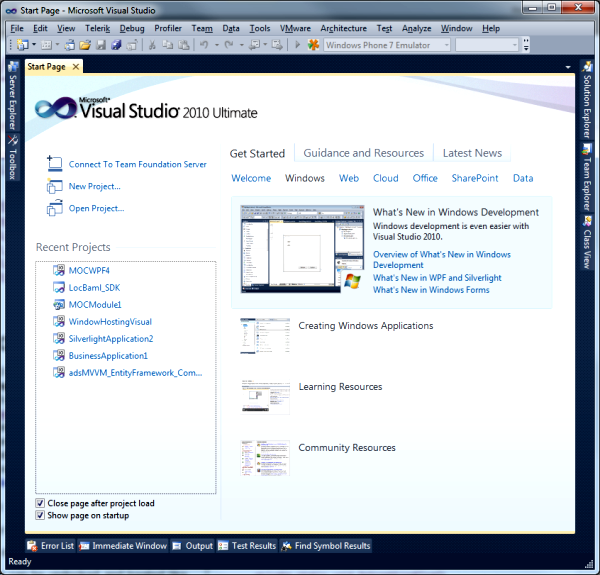Close the Start Page tab
600x575 pixels.
(x=76, y=67)
